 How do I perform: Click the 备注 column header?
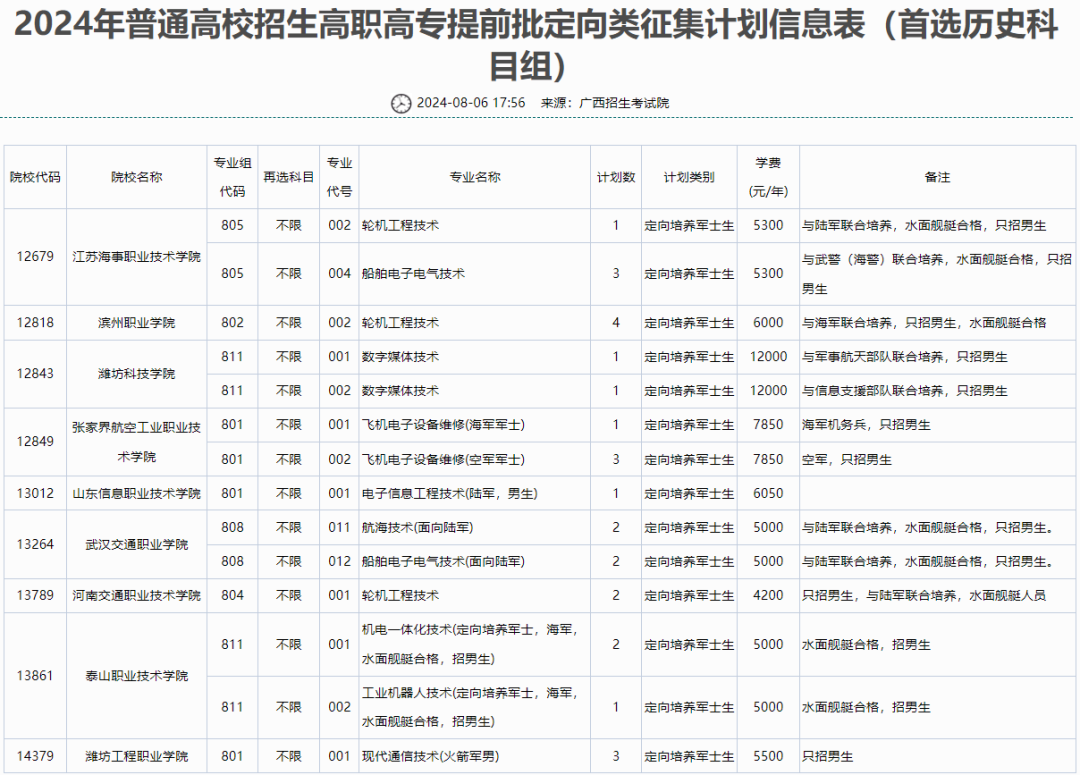click(x=937, y=177)
